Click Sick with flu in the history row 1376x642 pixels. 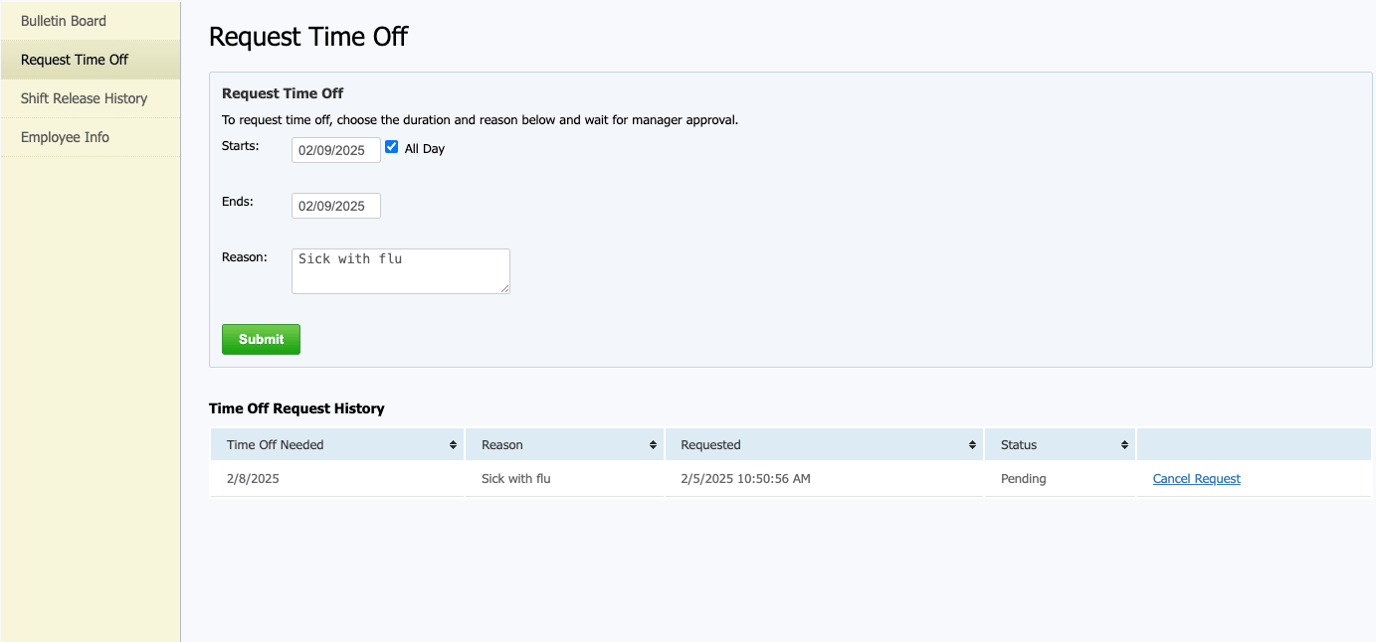pos(516,479)
